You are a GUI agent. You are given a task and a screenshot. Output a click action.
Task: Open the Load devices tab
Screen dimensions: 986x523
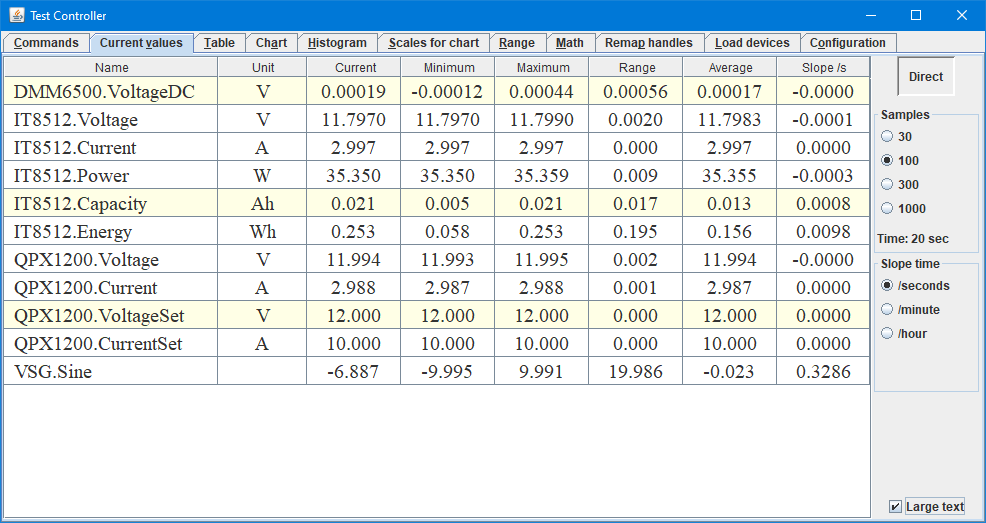(x=752, y=43)
